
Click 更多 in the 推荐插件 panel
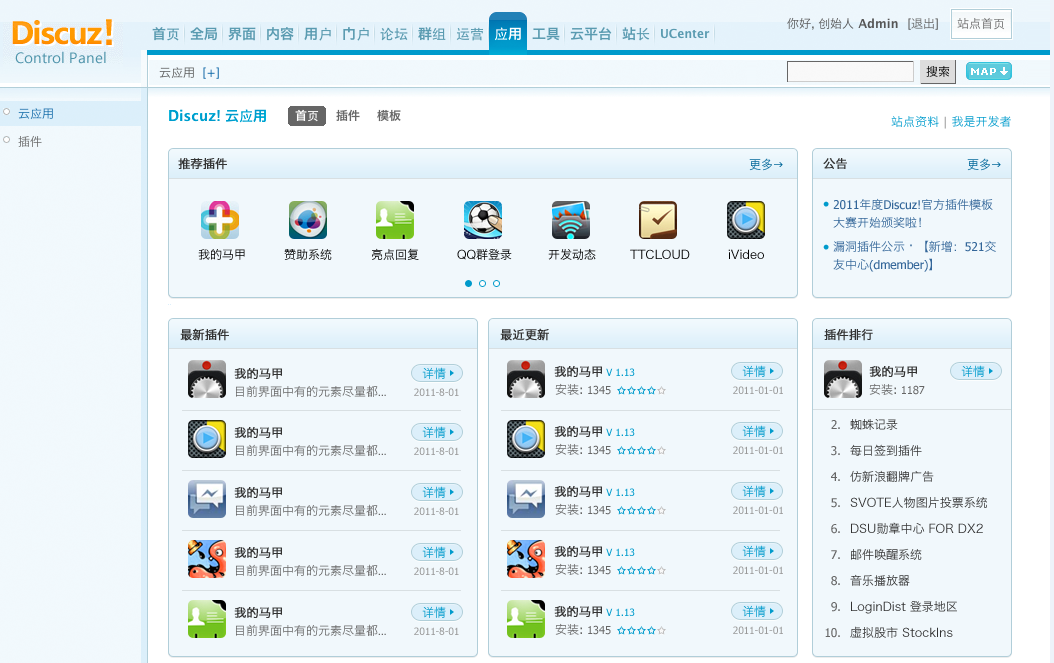tap(766, 164)
